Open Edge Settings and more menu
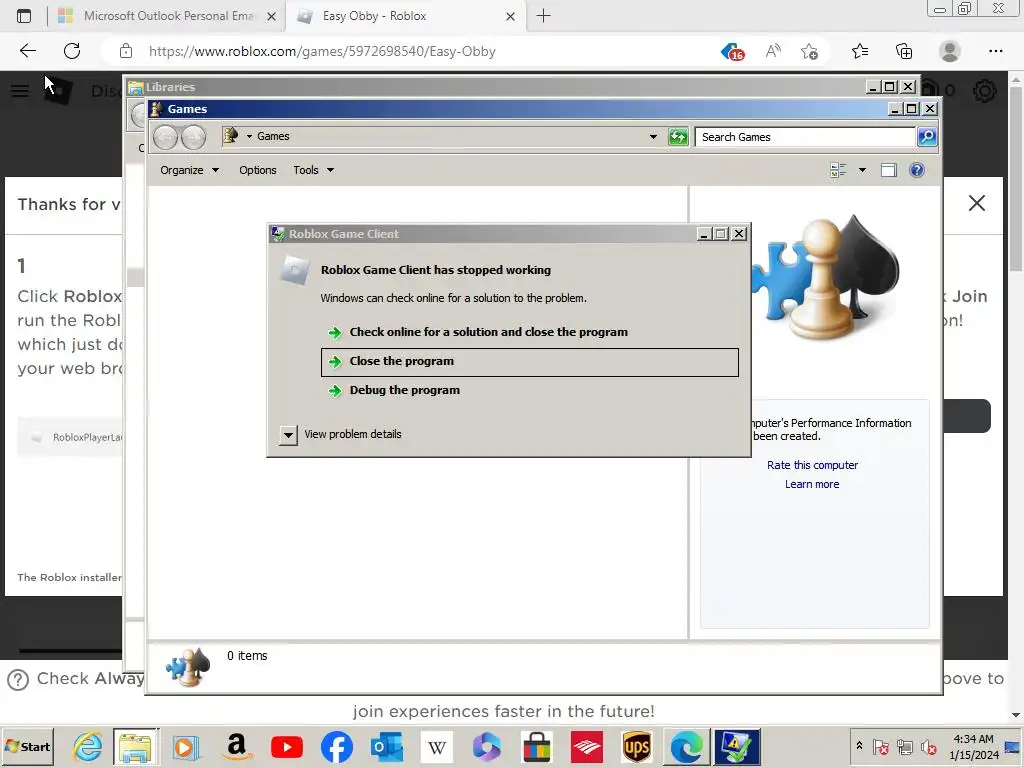 (995, 51)
